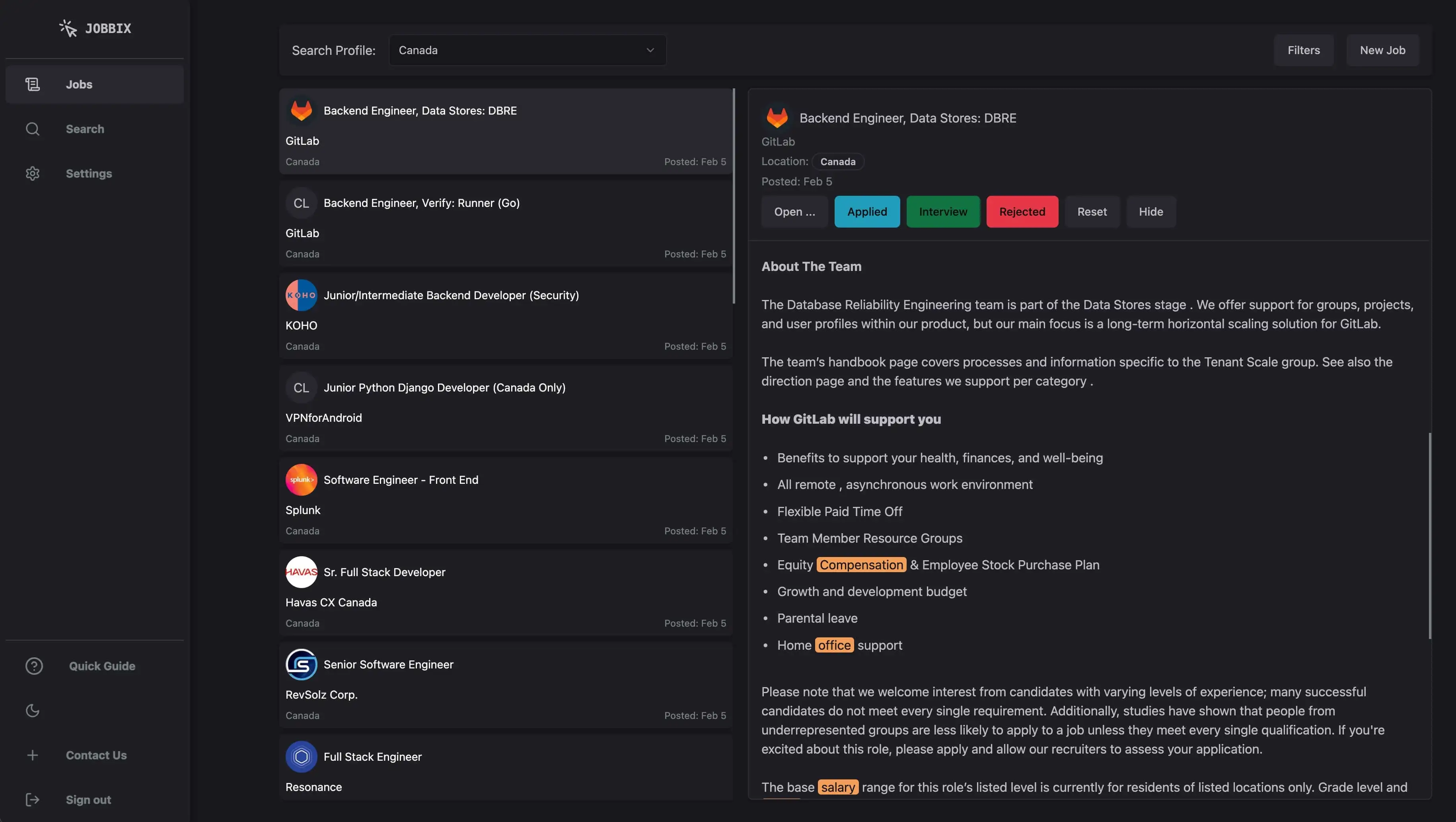This screenshot has height=822, width=1456.
Task: Click the New Job button
Action: tap(1382, 50)
